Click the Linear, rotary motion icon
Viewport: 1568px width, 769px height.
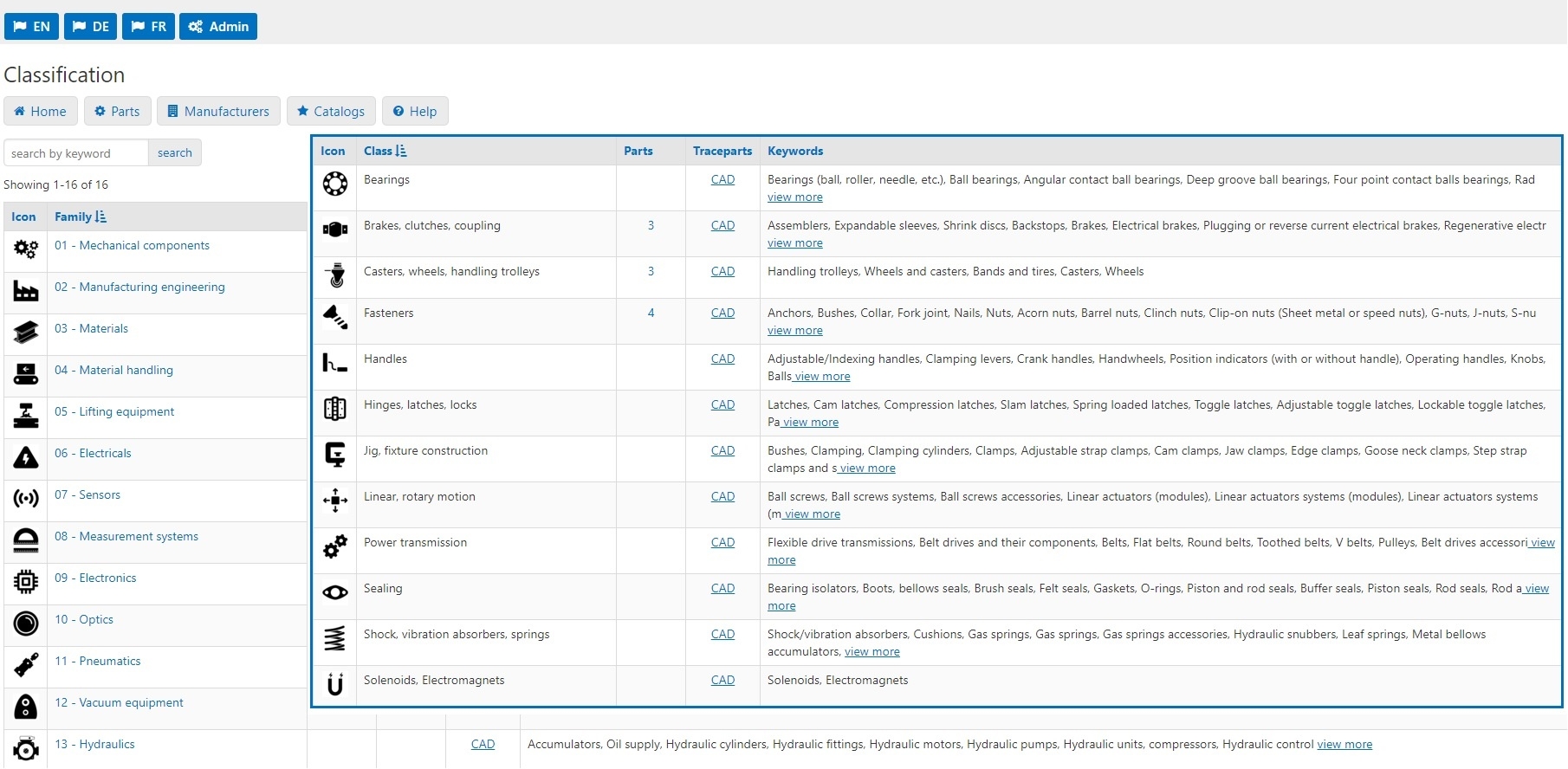point(335,501)
